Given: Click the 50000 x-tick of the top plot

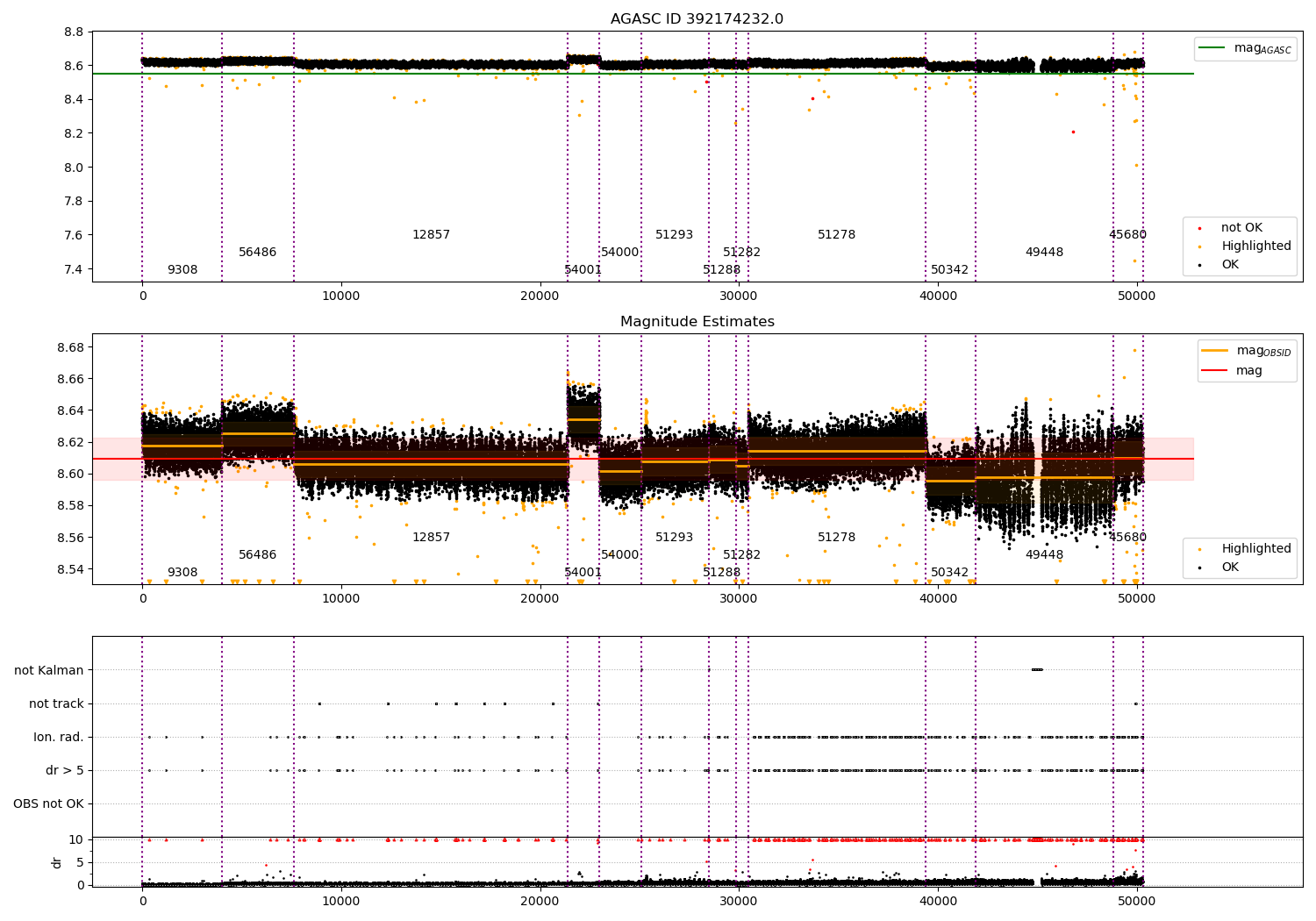Looking at the screenshot, I should click(1137, 296).
